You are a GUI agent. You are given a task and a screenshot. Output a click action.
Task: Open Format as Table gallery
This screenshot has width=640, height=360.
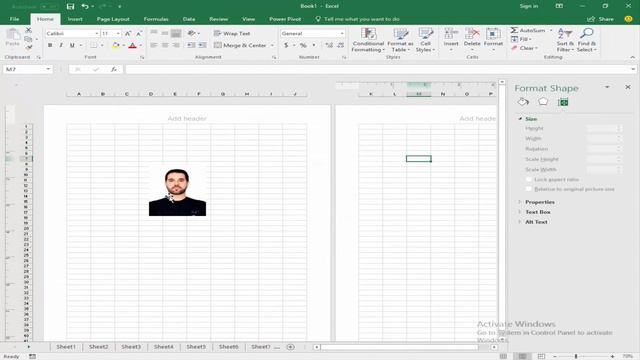(400, 40)
